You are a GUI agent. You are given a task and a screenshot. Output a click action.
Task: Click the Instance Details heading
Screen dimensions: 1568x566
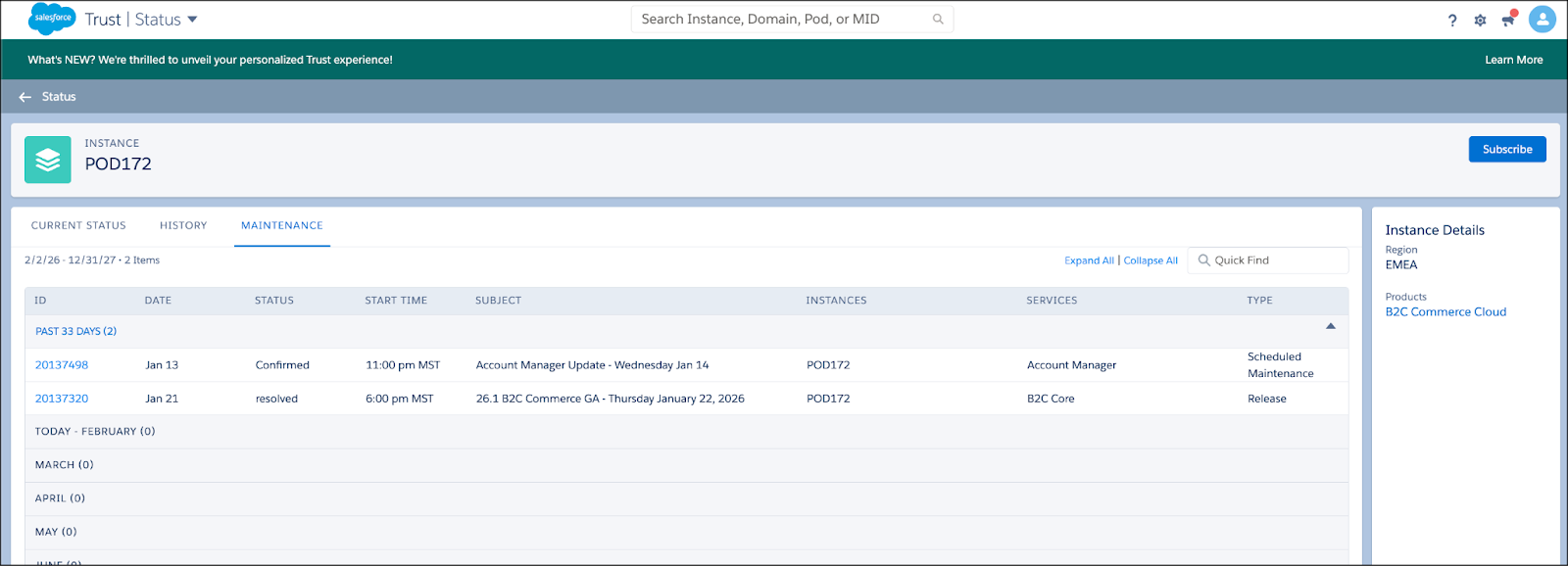point(1435,230)
